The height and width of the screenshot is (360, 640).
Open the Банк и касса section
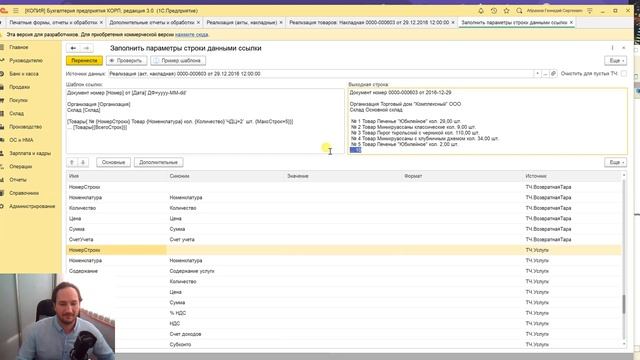point(24,74)
